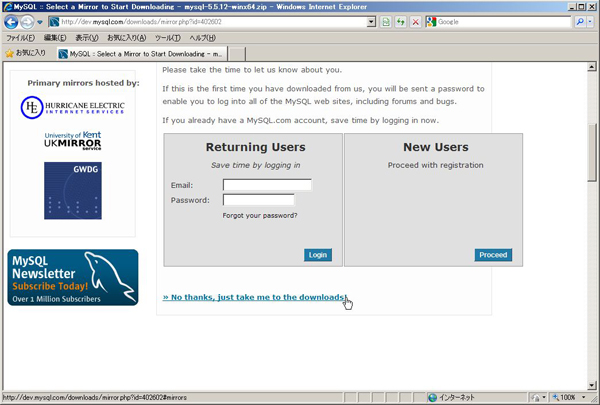Click the Email input field
The height and width of the screenshot is (405, 600).
coord(267,185)
